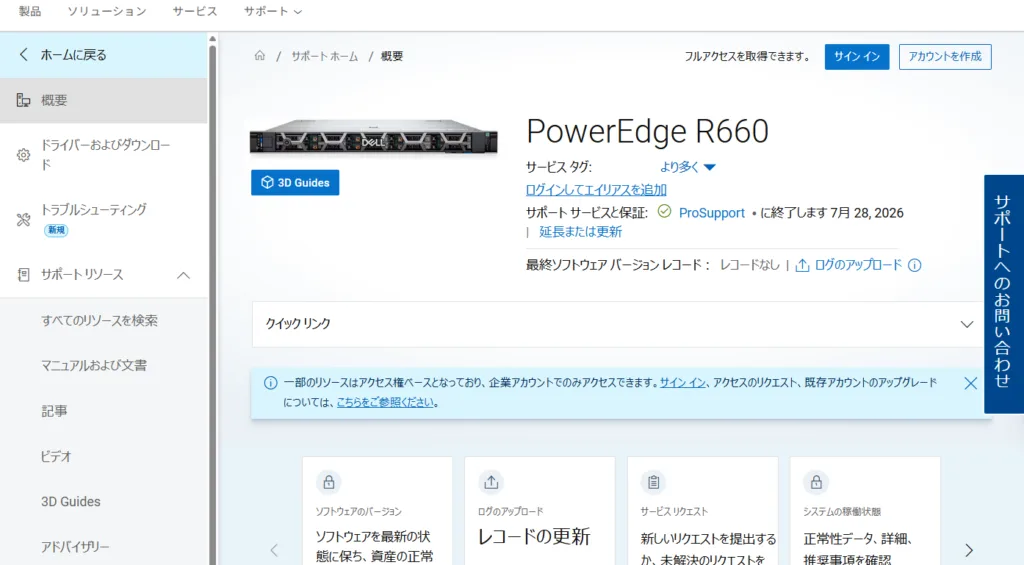Open the ソリューション menu item
1024x565 pixels.
pyautogui.click(x=106, y=11)
